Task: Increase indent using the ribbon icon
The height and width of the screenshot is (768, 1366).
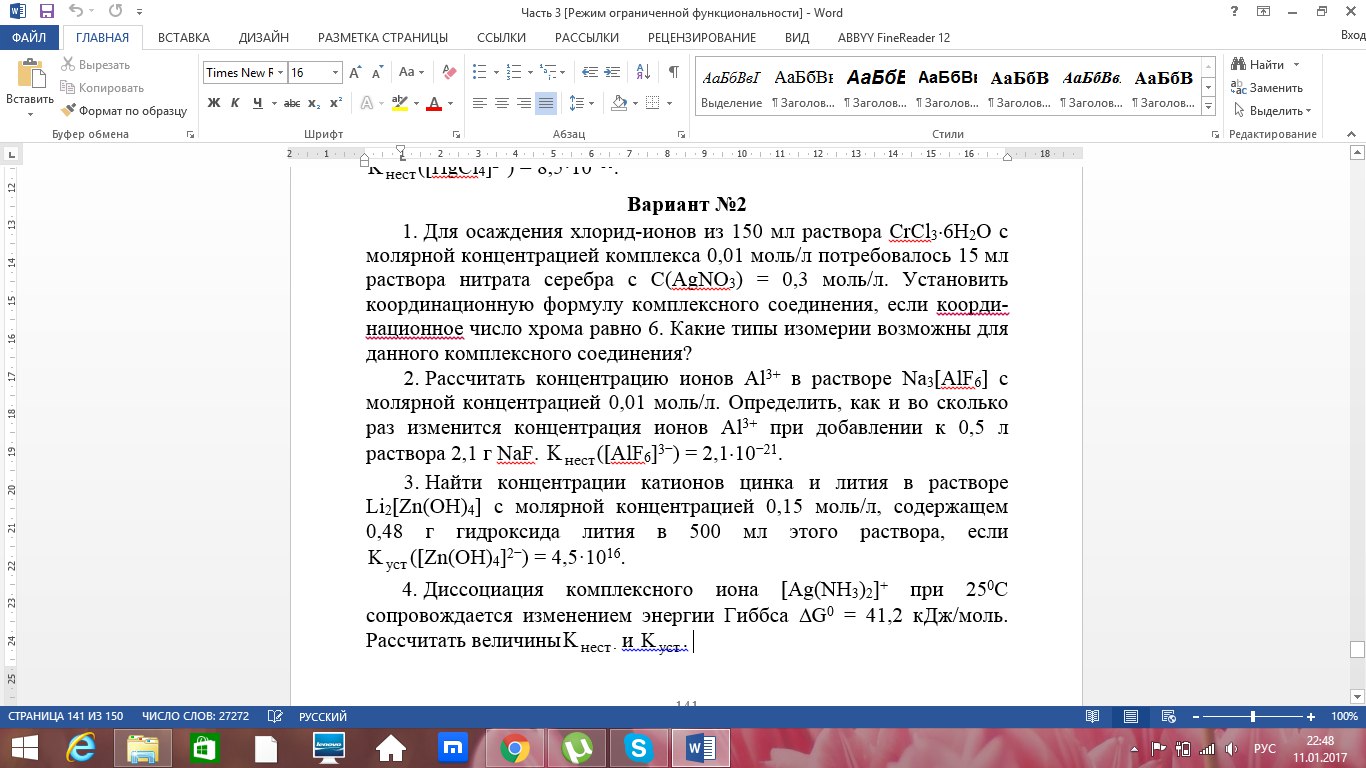Action: pyautogui.click(x=614, y=72)
